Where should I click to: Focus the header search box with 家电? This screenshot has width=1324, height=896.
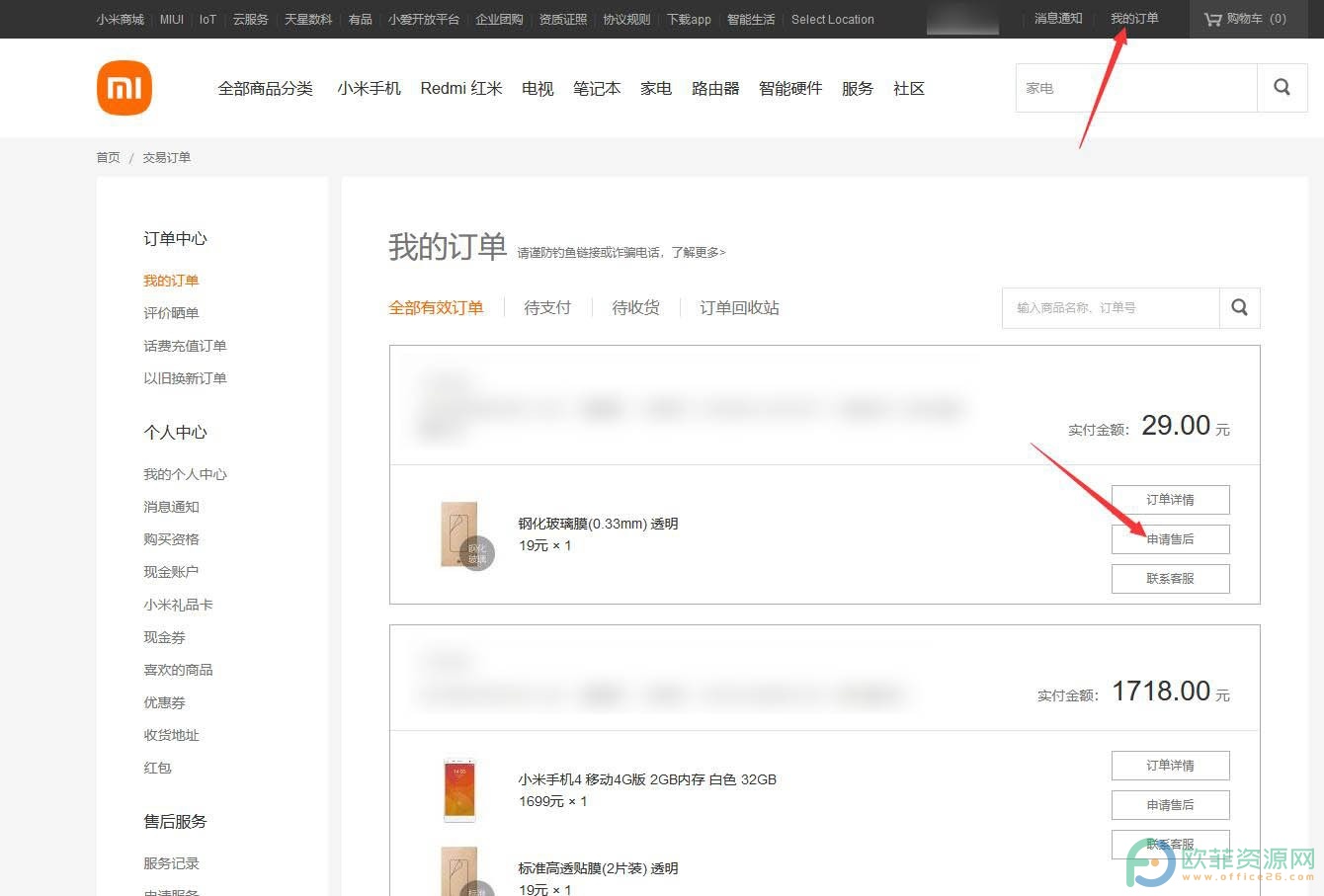1136,88
